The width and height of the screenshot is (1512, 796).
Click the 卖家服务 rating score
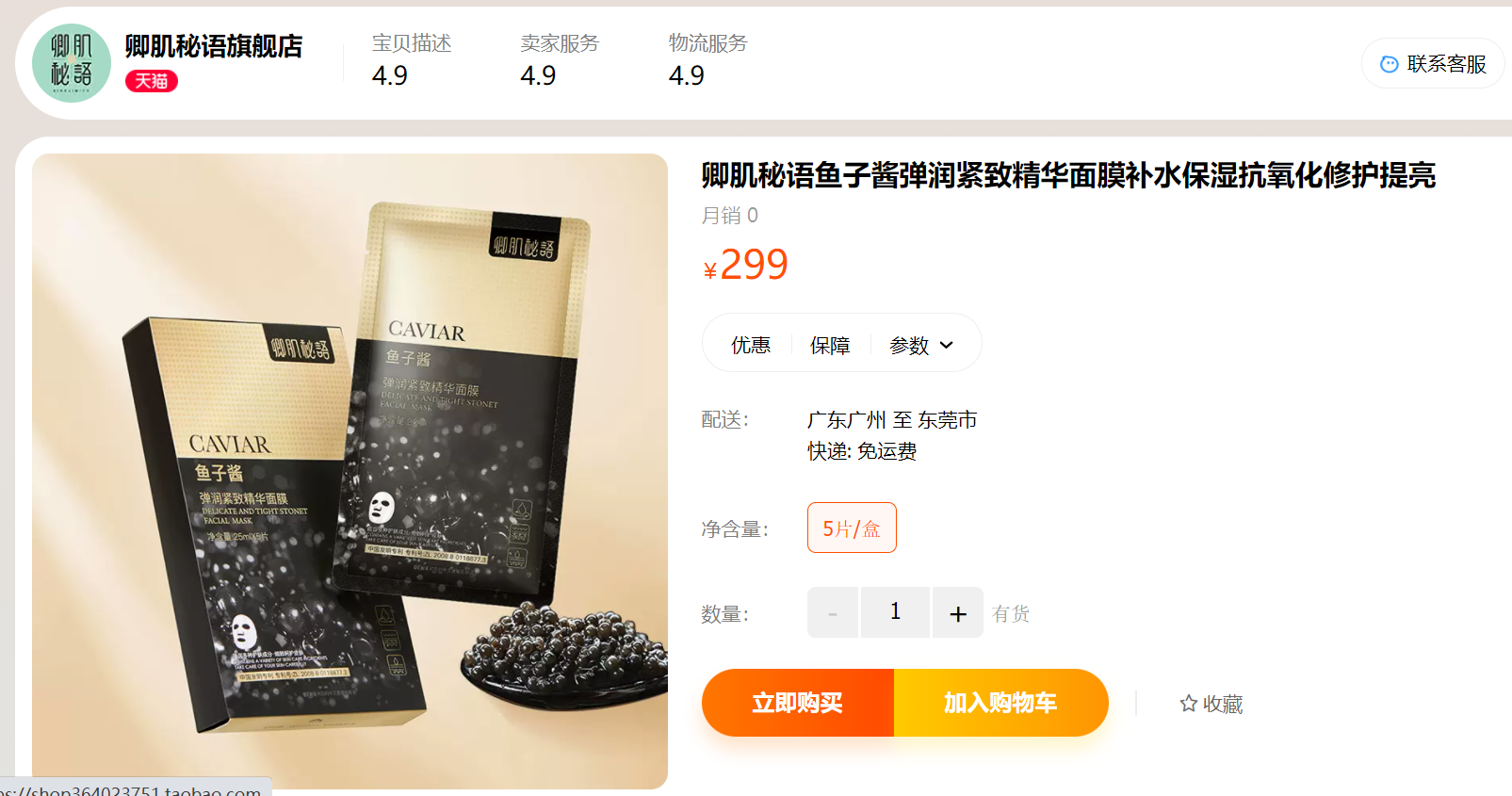[x=538, y=75]
